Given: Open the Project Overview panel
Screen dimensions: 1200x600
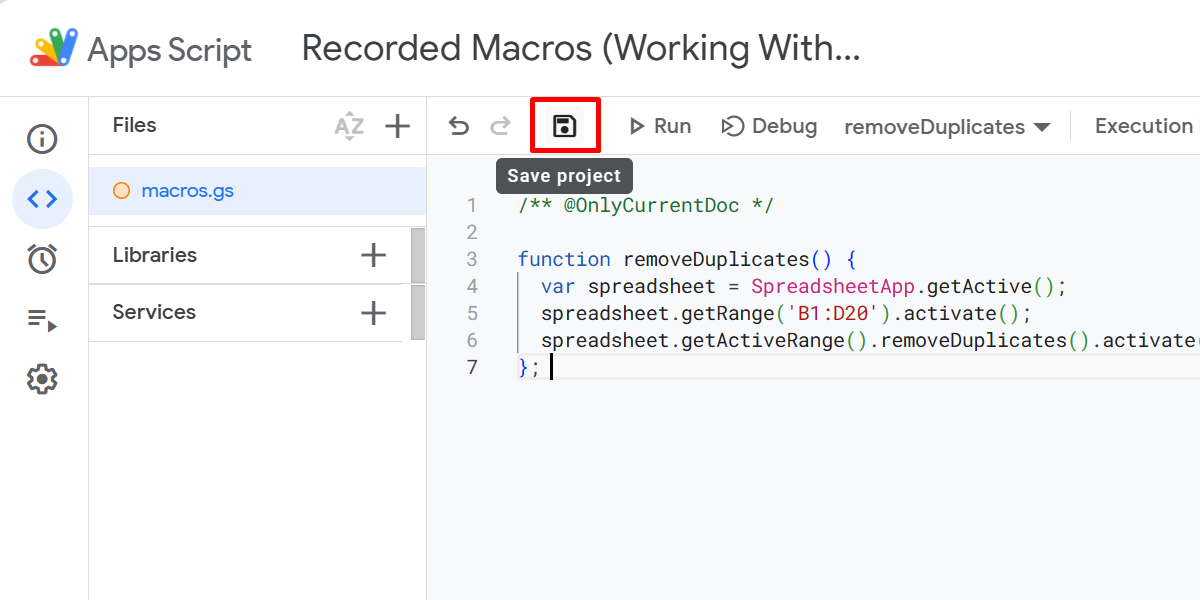Looking at the screenshot, I should [x=41, y=139].
